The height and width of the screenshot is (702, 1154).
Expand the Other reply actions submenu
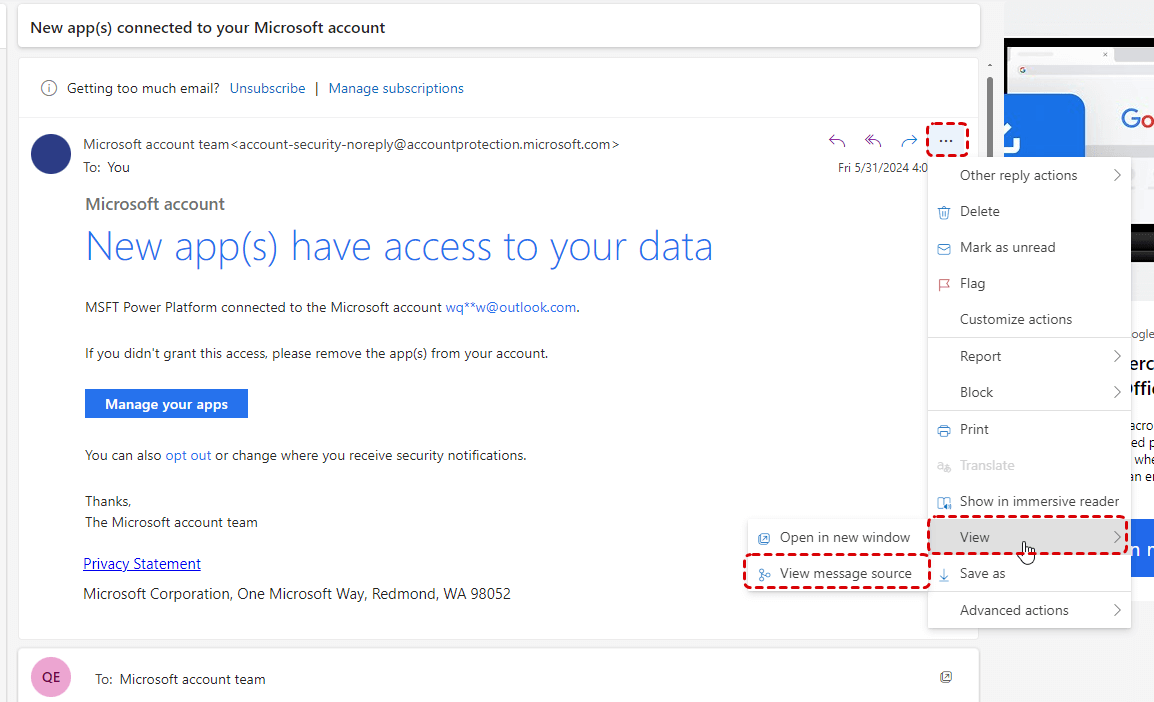1028,176
